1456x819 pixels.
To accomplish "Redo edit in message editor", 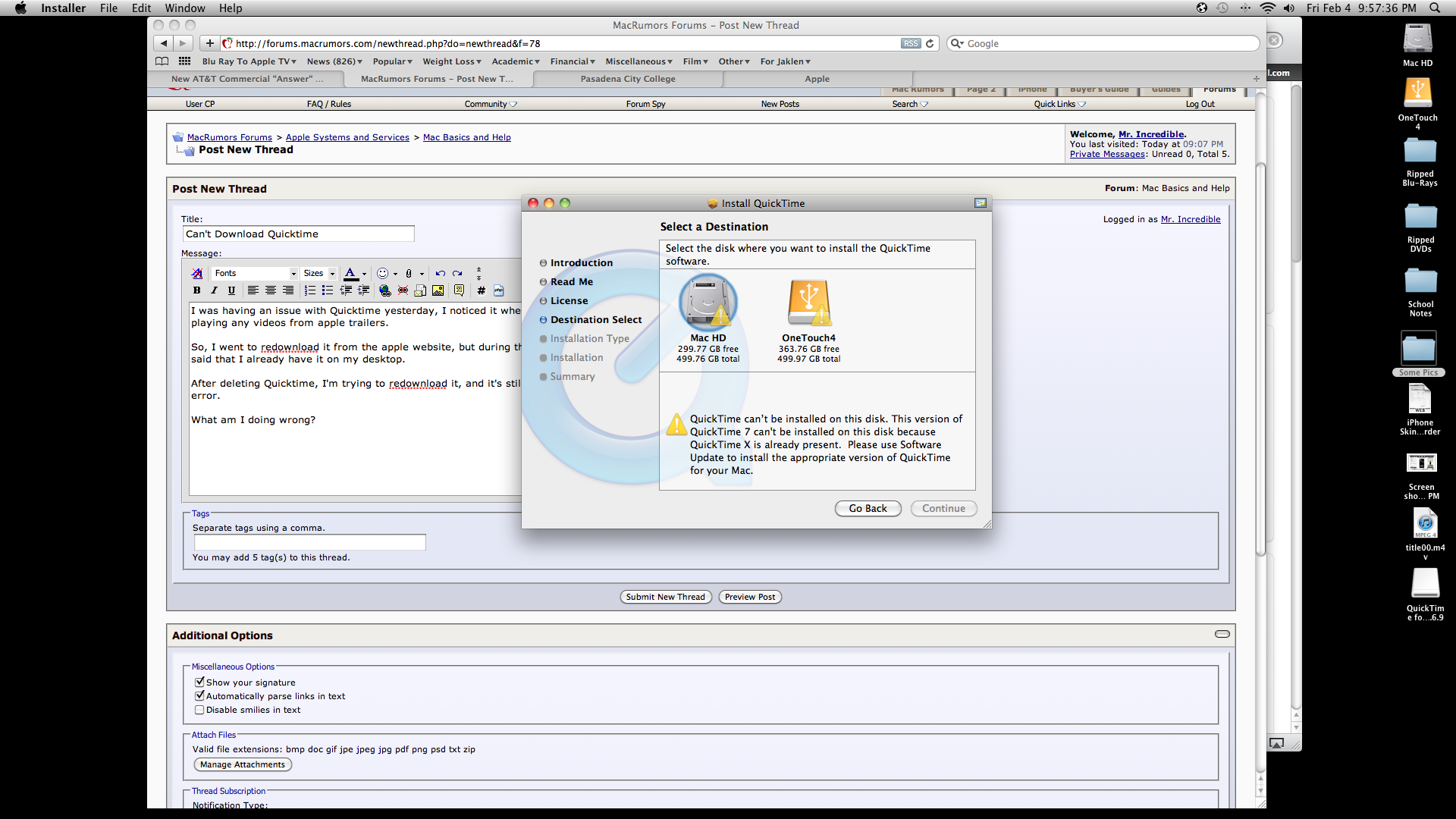I will (457, 273).
